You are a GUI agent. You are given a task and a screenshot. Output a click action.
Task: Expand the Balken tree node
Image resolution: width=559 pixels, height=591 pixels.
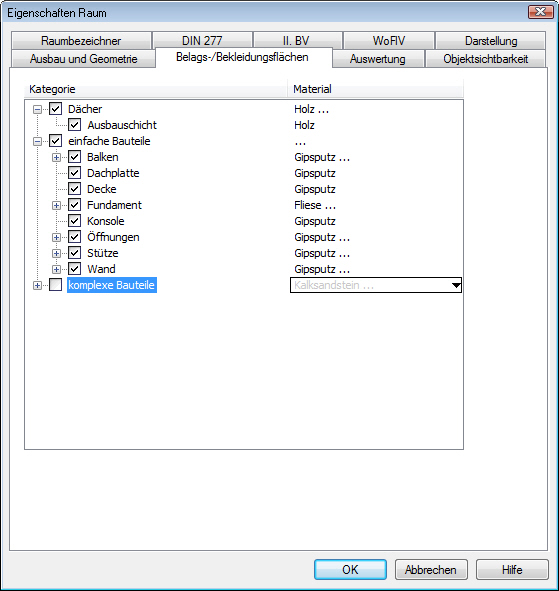(56, 157)
